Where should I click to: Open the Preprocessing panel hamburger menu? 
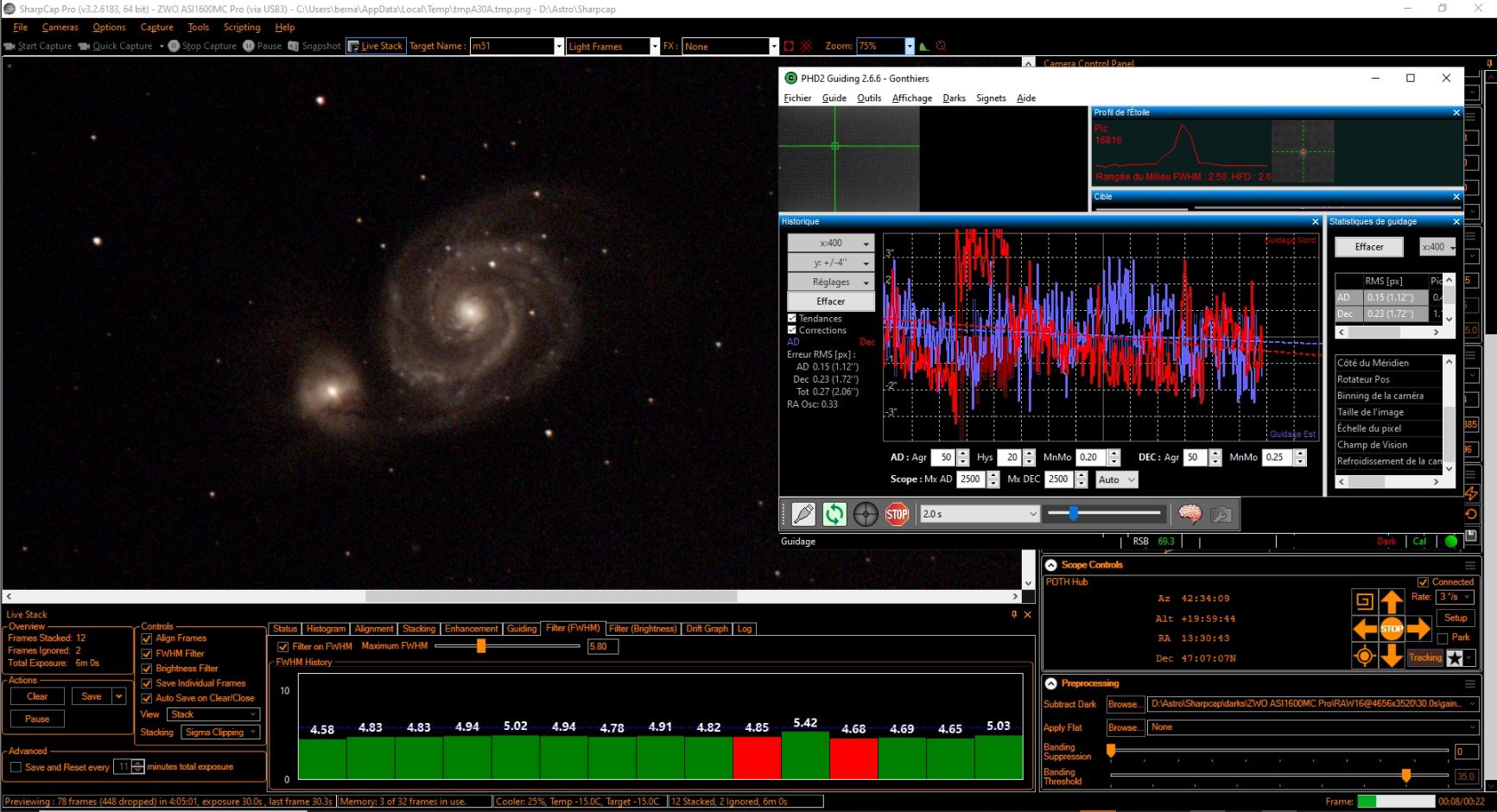[x=1470, y=683]
